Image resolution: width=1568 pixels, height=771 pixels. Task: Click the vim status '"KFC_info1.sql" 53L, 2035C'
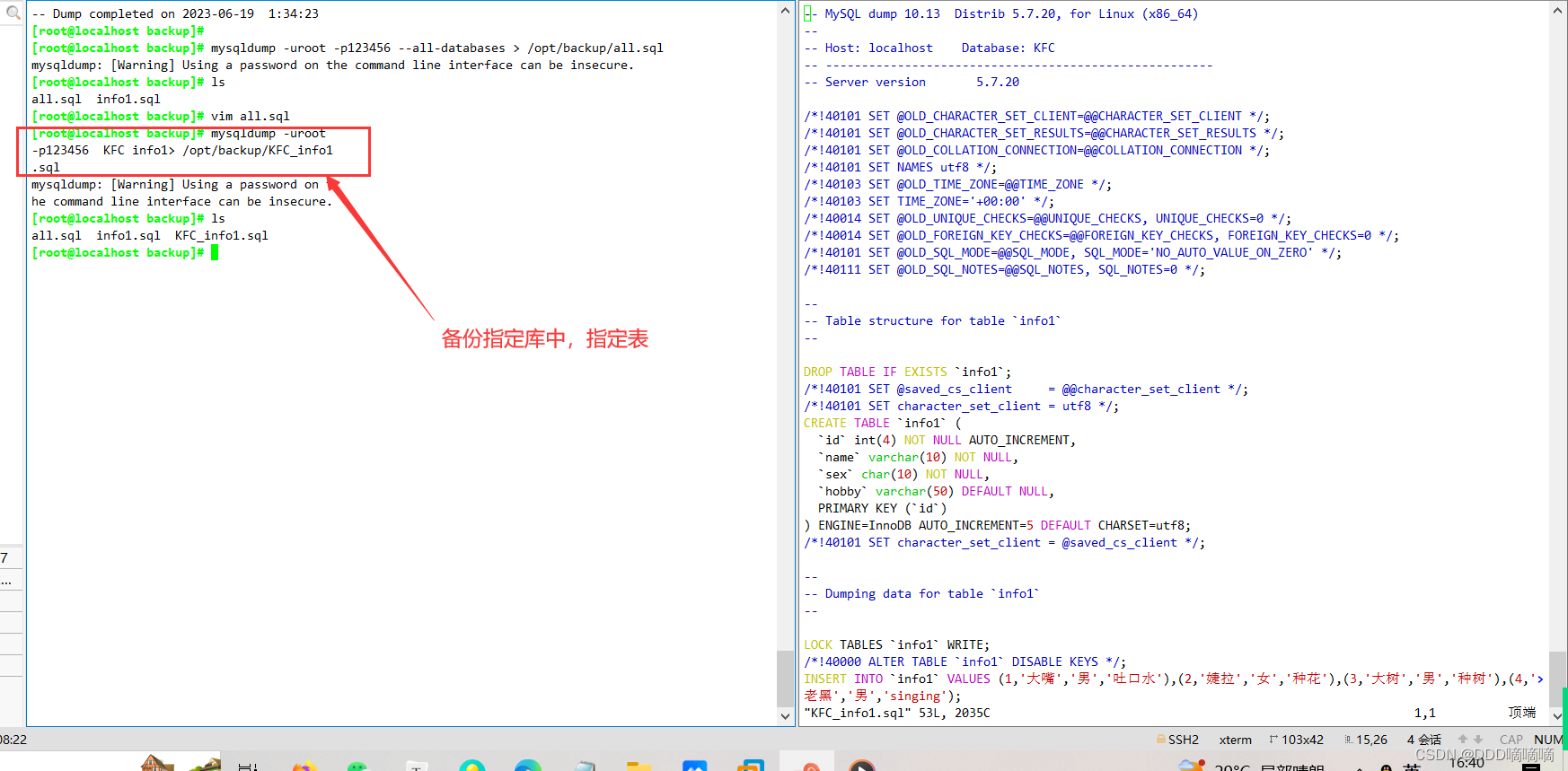[x=897, y=713]
